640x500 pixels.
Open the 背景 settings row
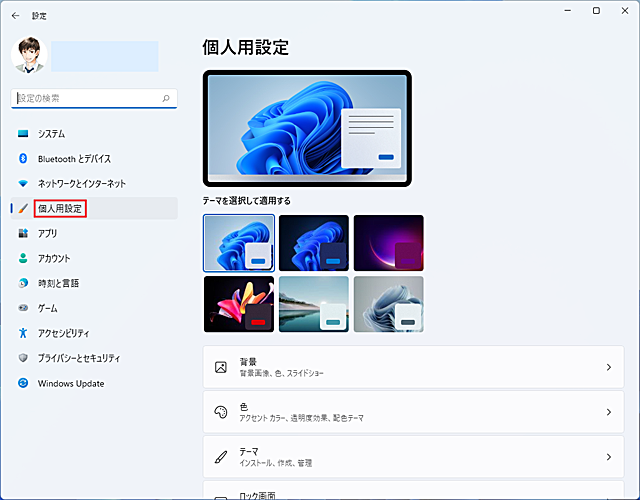point(413,367)
